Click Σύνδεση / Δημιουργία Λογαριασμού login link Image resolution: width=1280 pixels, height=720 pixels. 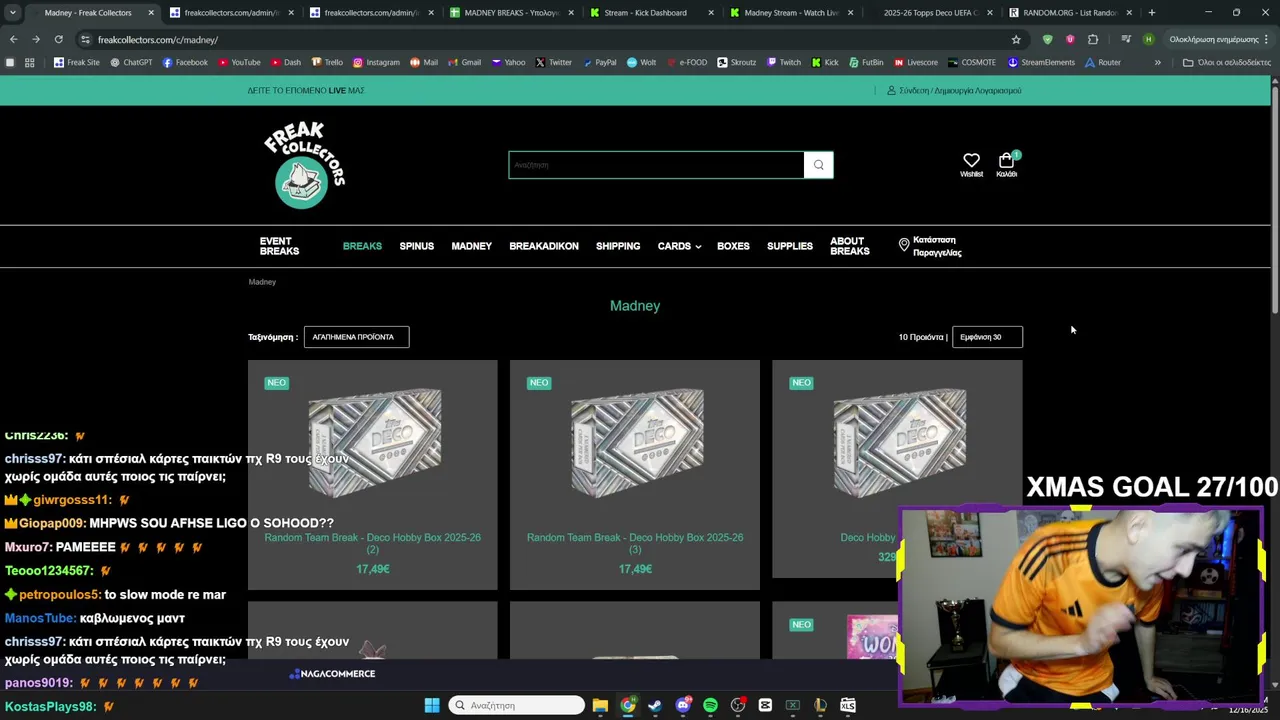click(954, 90)
